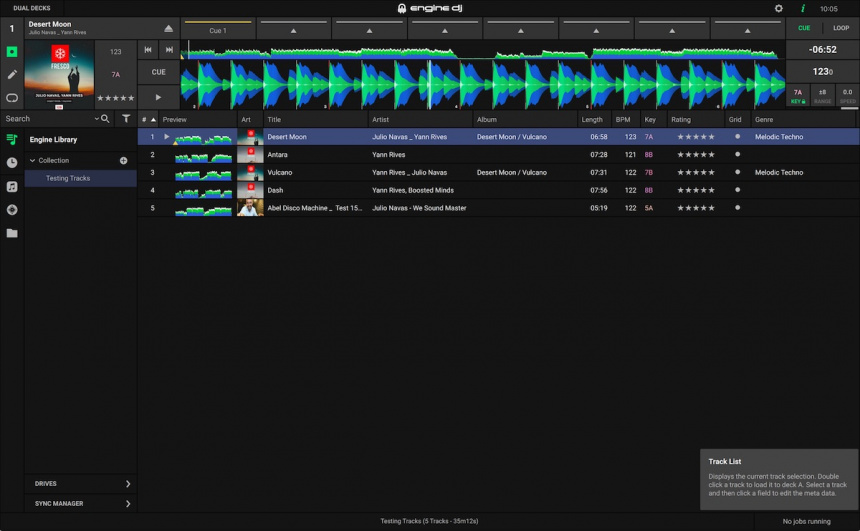Click the -06:52 remaining time display

[823, 49]
